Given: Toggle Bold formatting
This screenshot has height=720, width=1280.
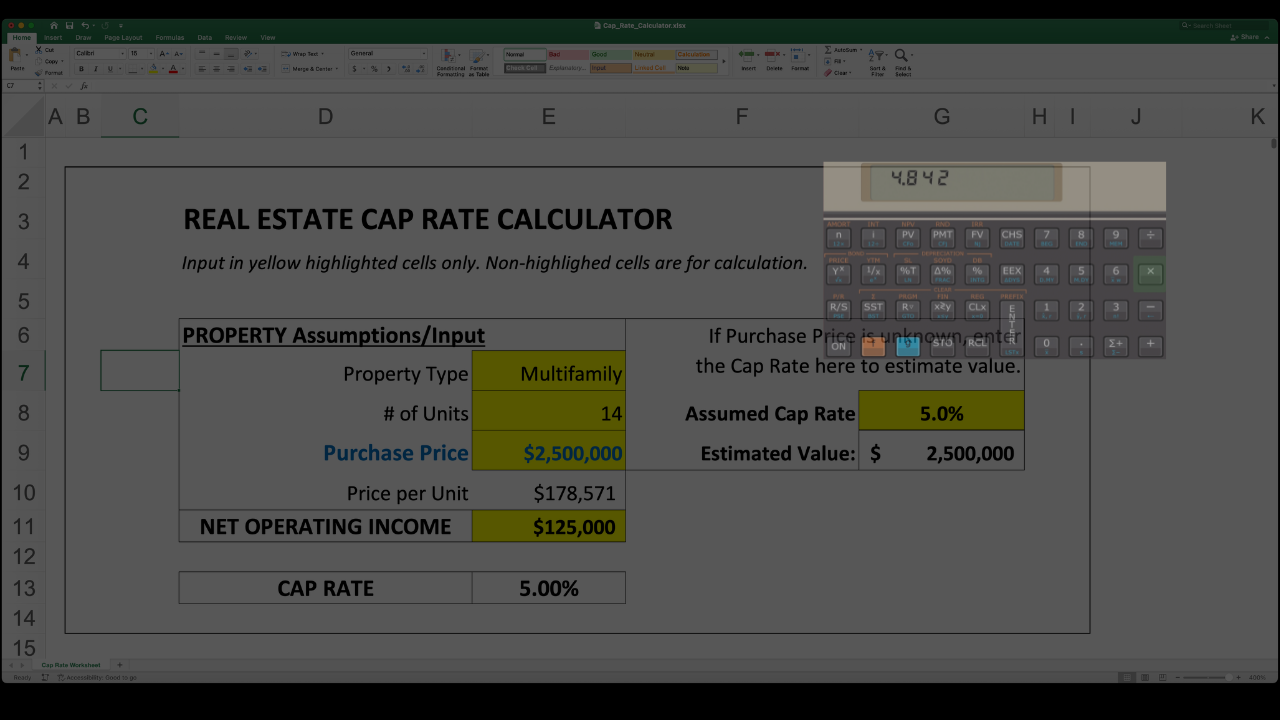Looking at the screenshot, I should (82, 69).
